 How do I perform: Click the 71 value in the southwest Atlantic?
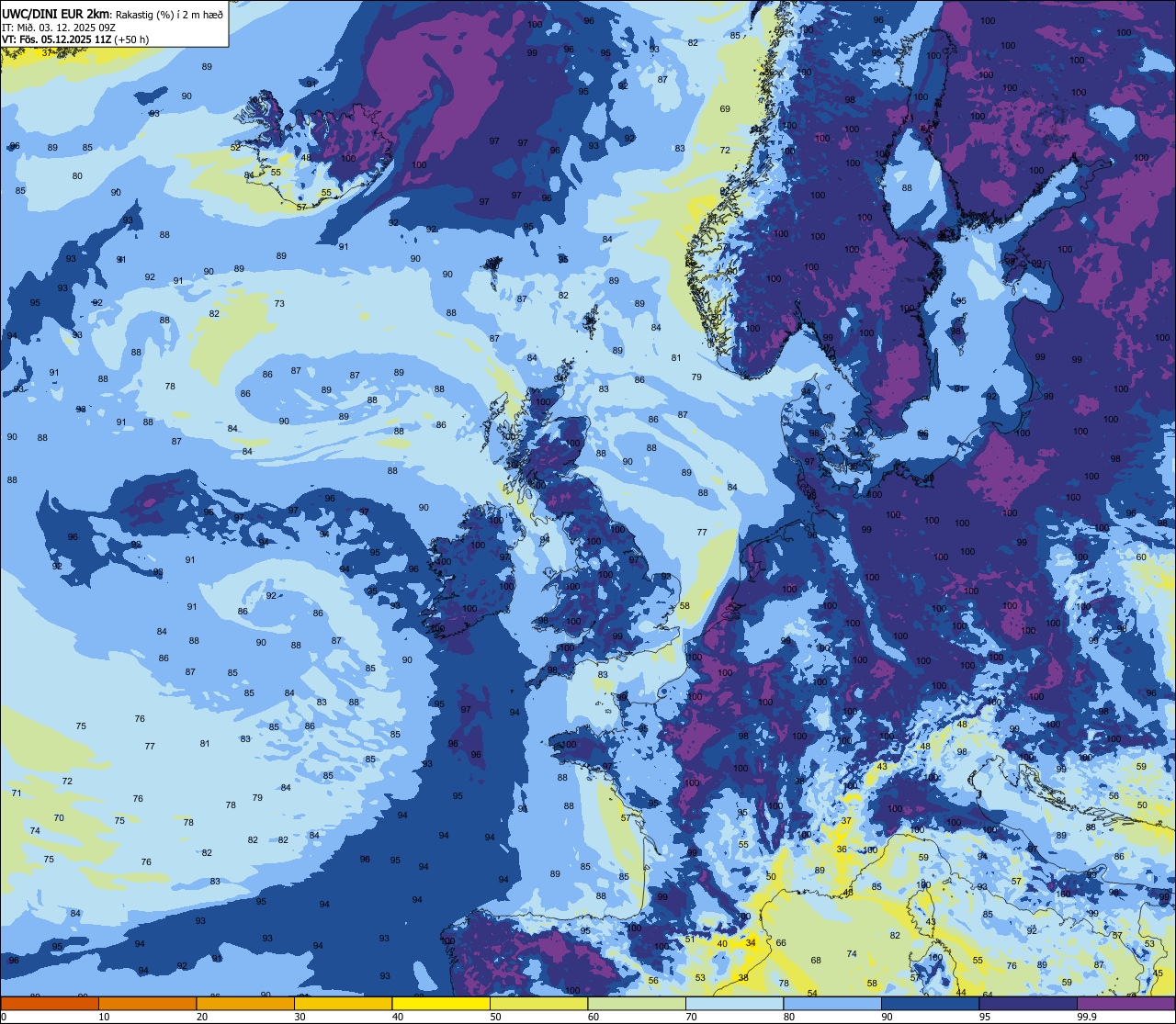pyautogui.click(x=16, y=793)
